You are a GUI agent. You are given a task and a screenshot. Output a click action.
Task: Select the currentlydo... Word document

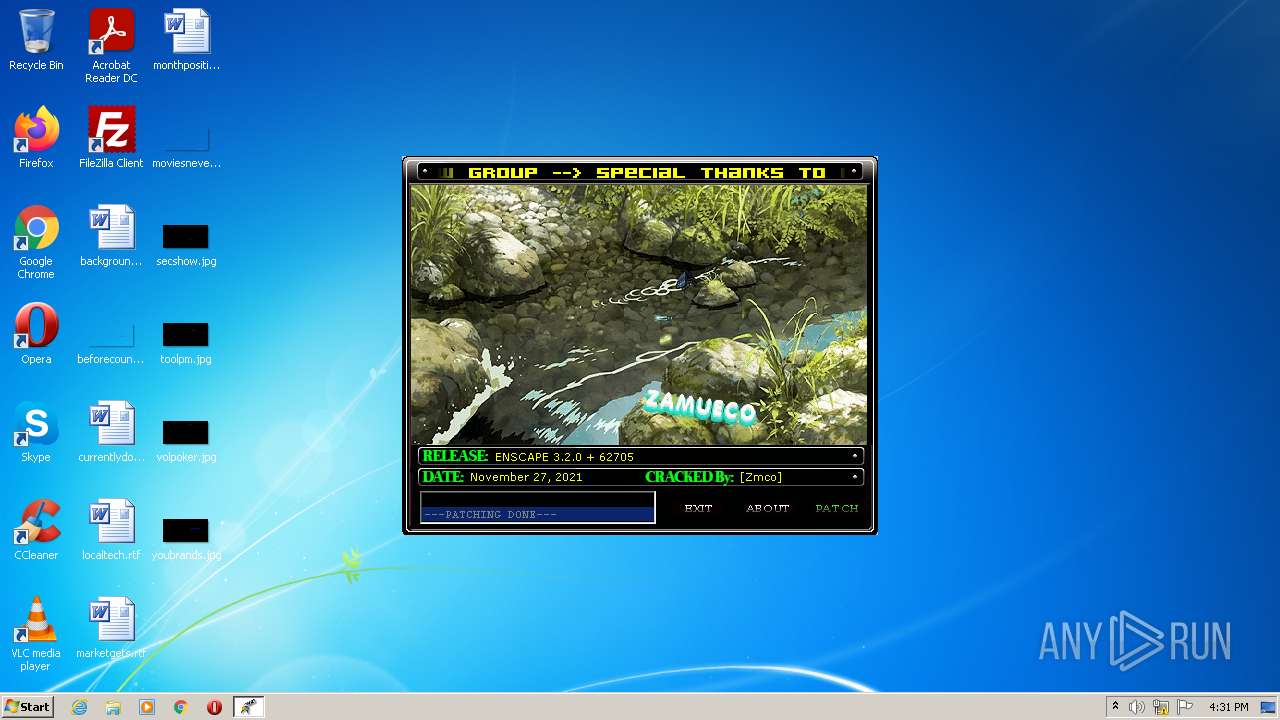point(111,432)
